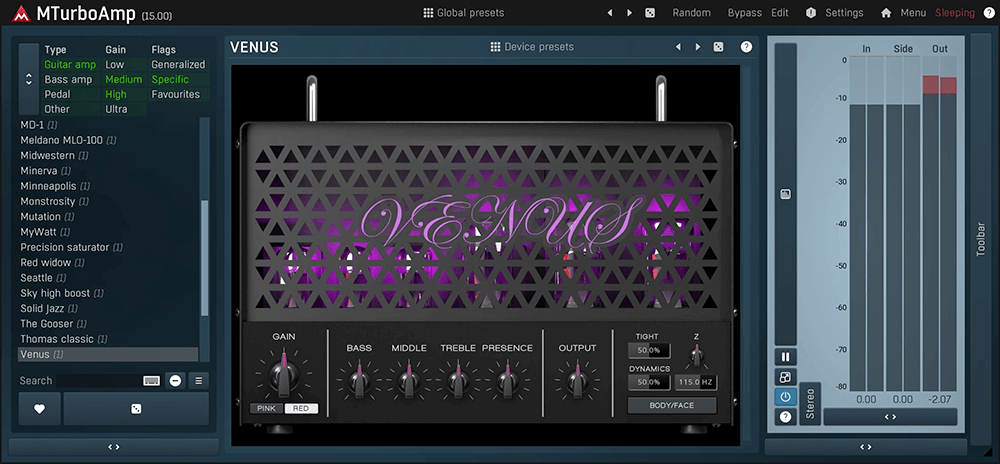The width and height of the screenshot is (1000, 464).
Task: Go to previous global preset arrow
Action: (x=610, y=13)
